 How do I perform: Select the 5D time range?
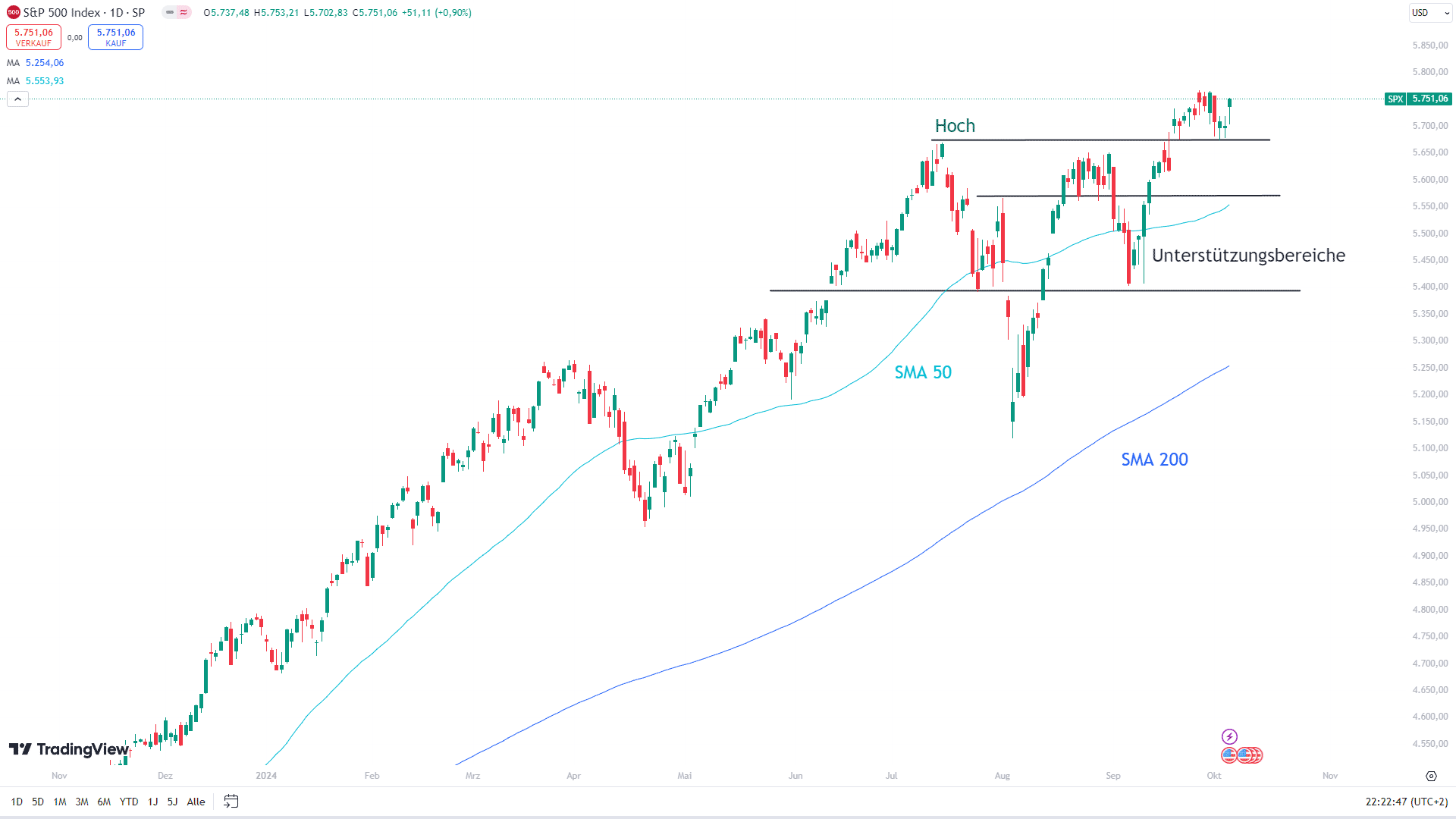38,802
